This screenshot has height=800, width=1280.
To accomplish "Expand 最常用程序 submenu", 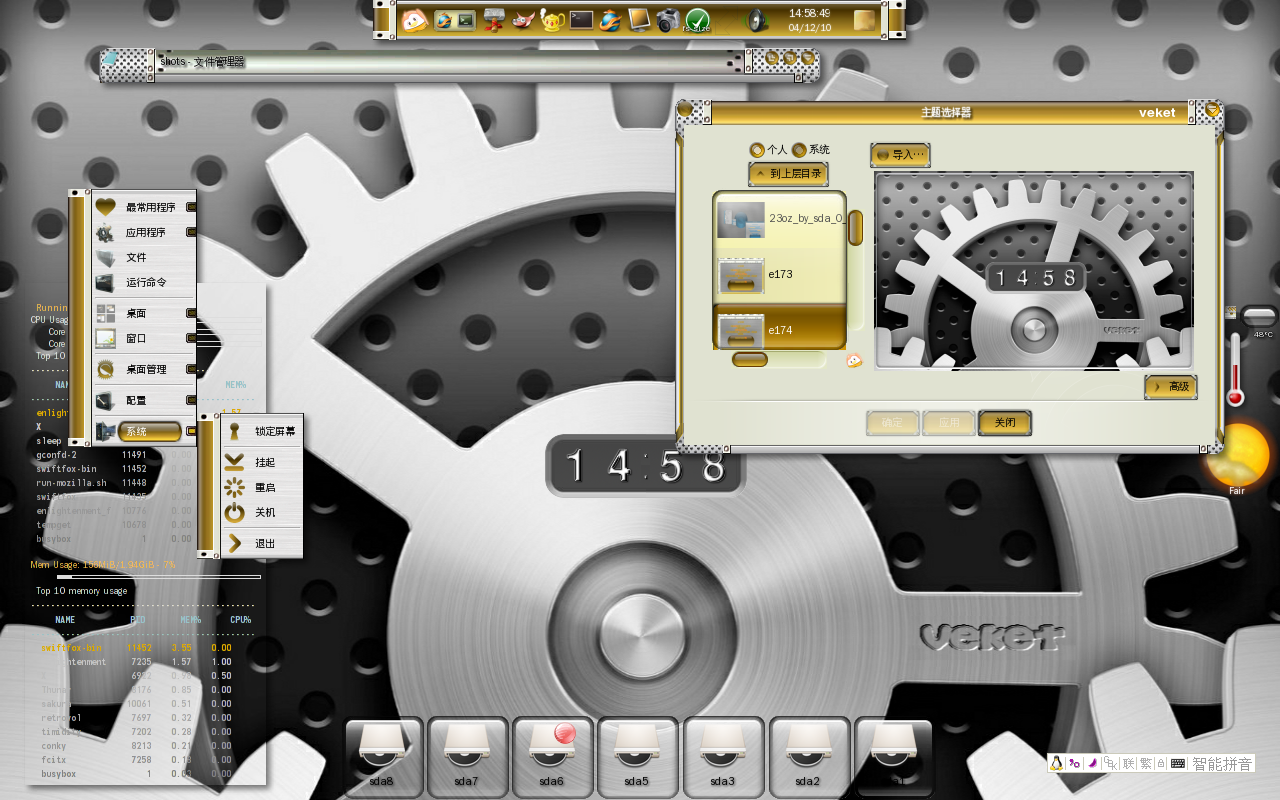I will coord(145,207).
